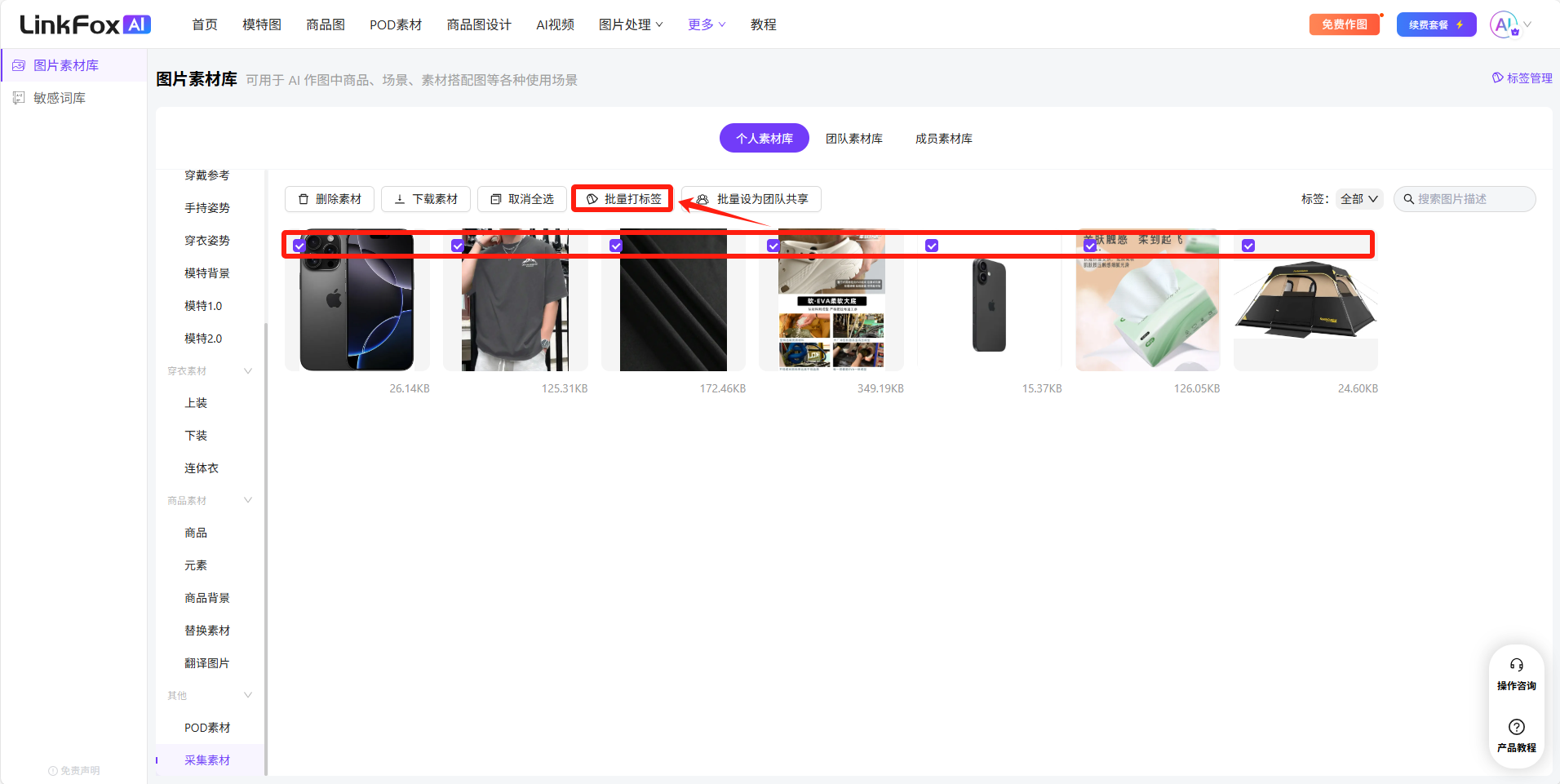Viewport: 1560px width, 784px height.
Task: Select 替换素材 category
Action: pyautogui.click(x=207, y=631)
